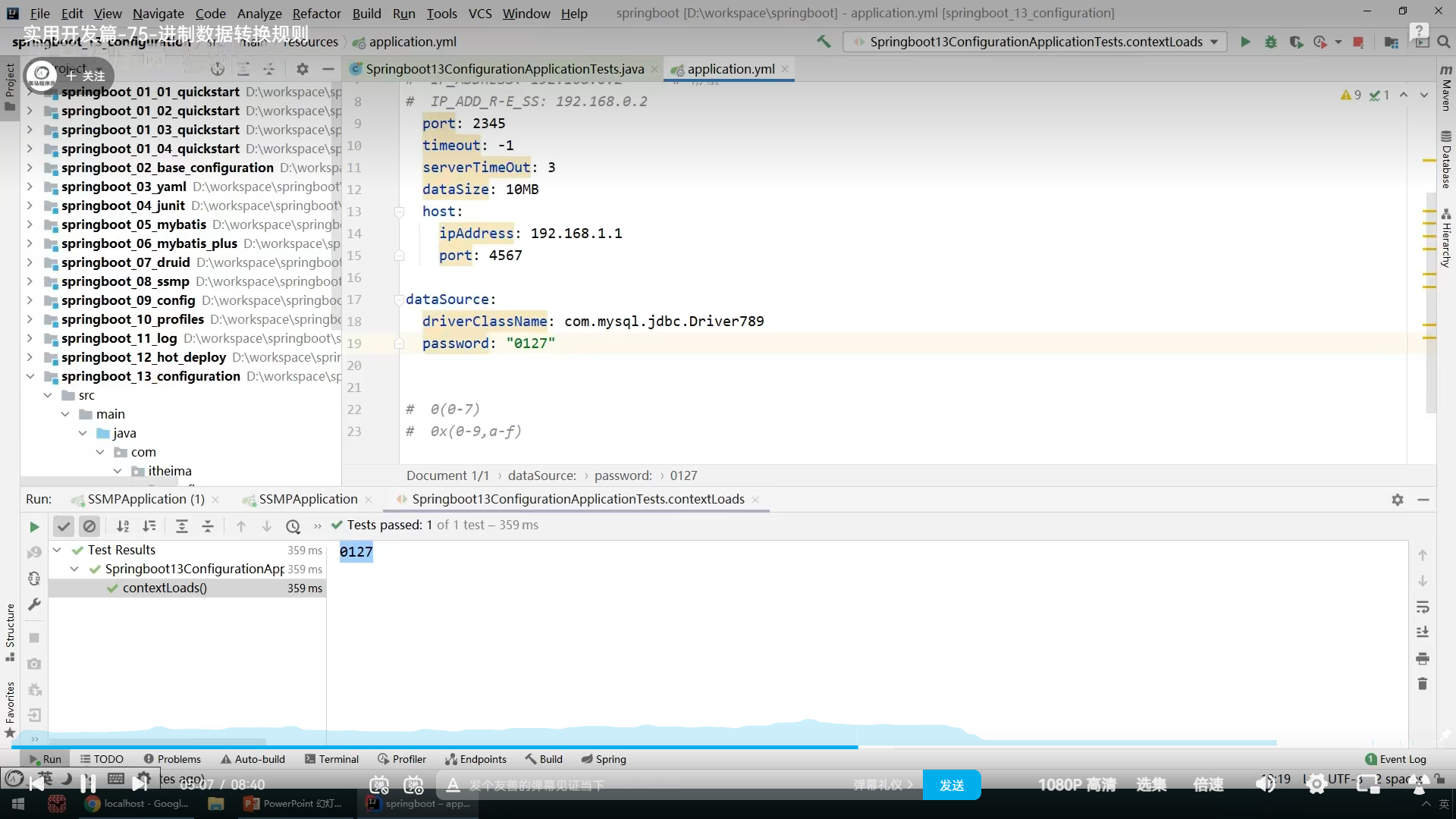Image resolution: width=1456 pixels, height=819 pixels.
Task: Click the Build project hammer icon
Action: 824,42
